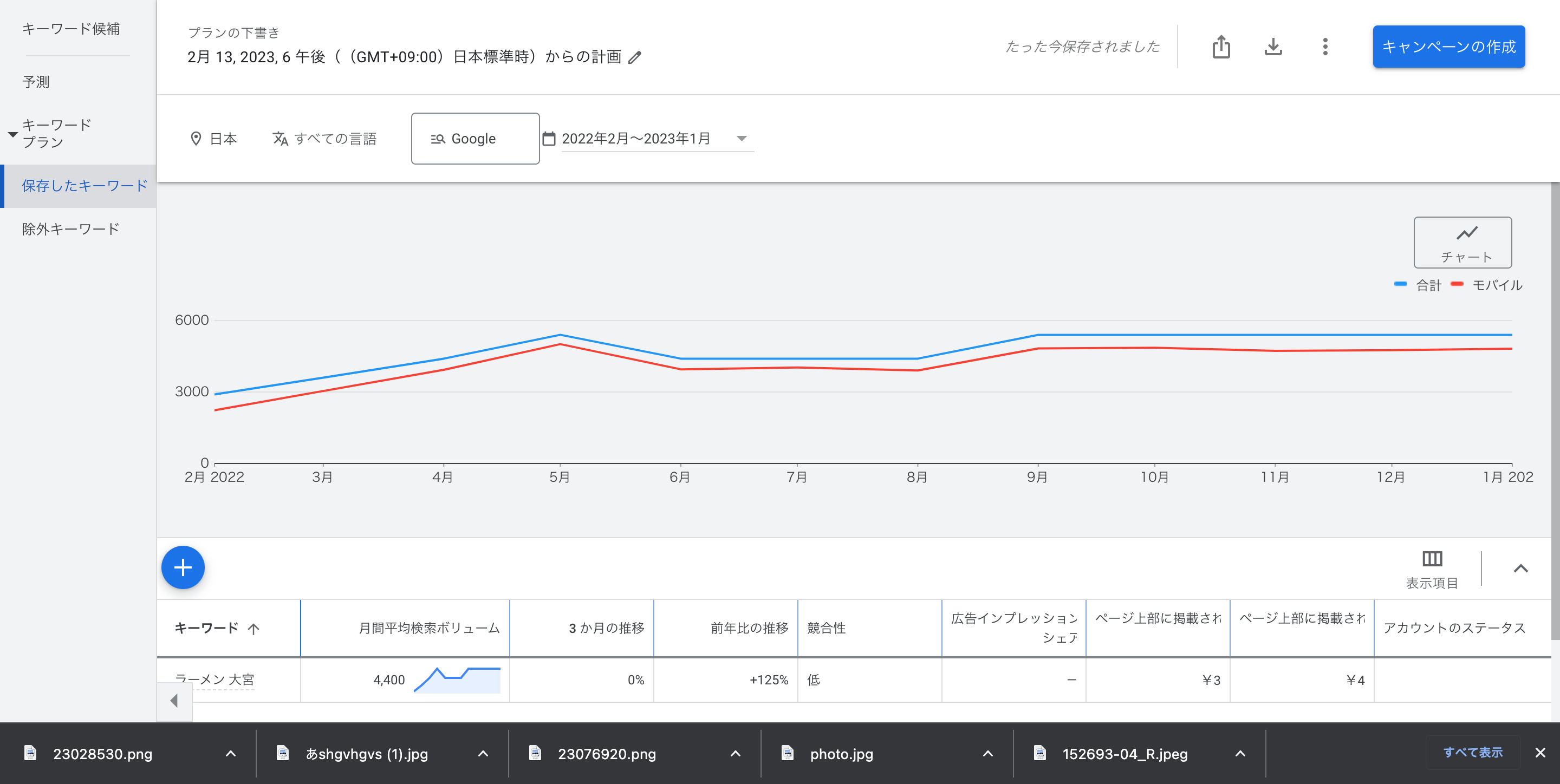Select 除外キーワード in the sidebar

[70, 229]
